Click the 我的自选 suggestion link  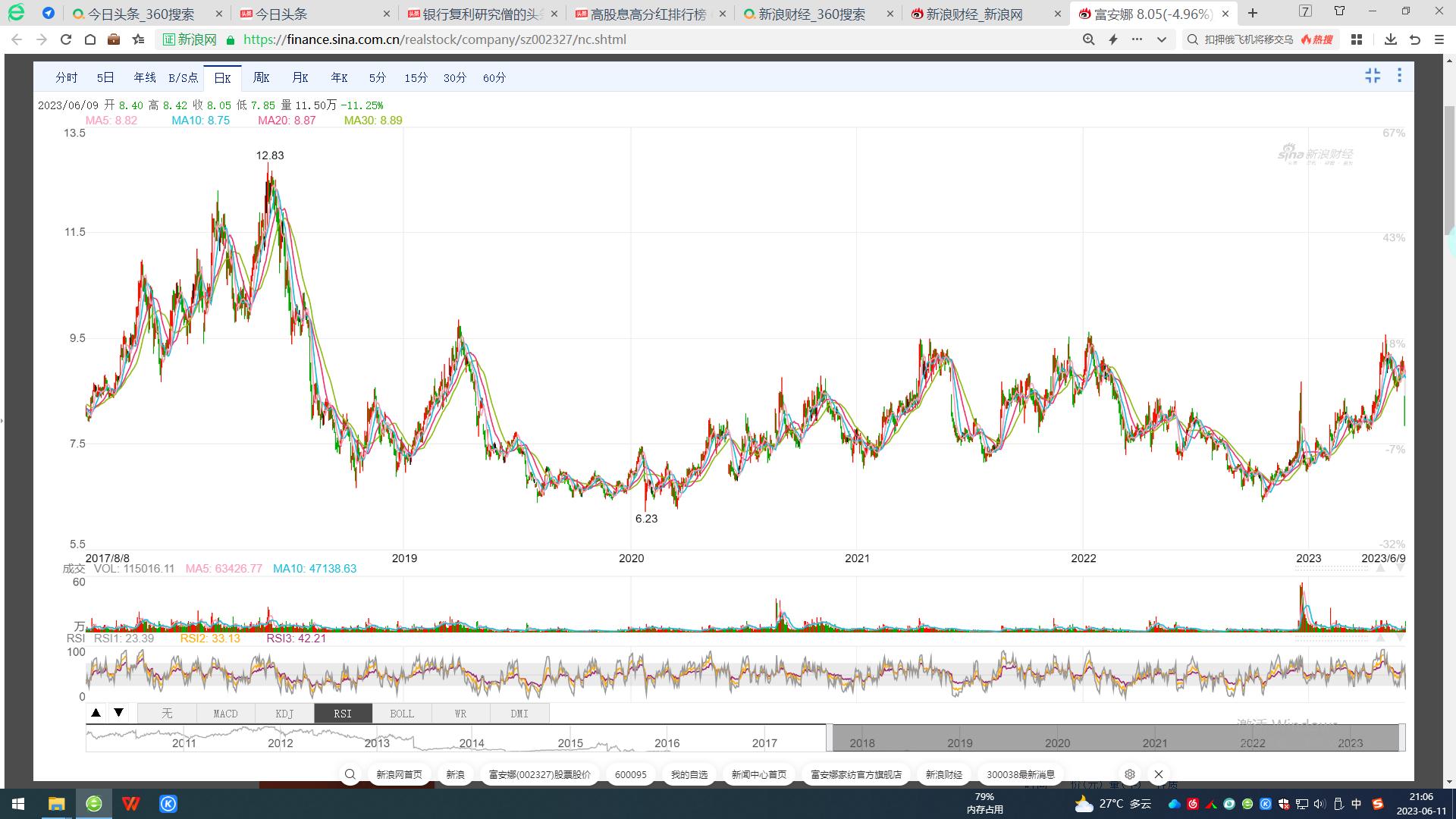tap(689, 774)
